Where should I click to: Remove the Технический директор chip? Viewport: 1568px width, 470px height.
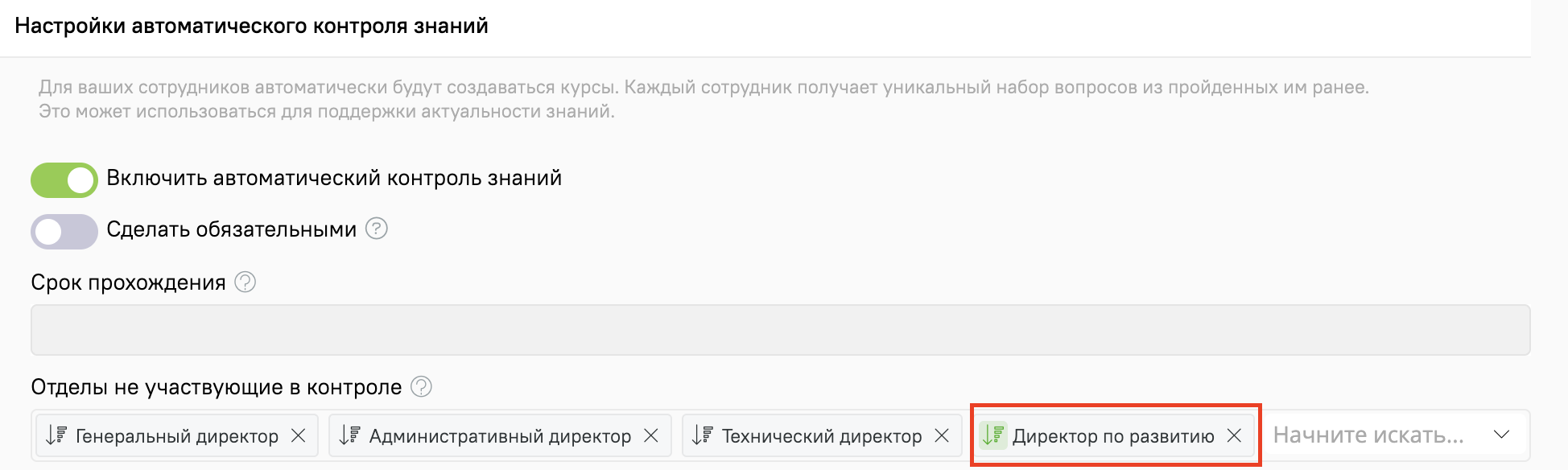pyautogui.click(x=943, y=435)
